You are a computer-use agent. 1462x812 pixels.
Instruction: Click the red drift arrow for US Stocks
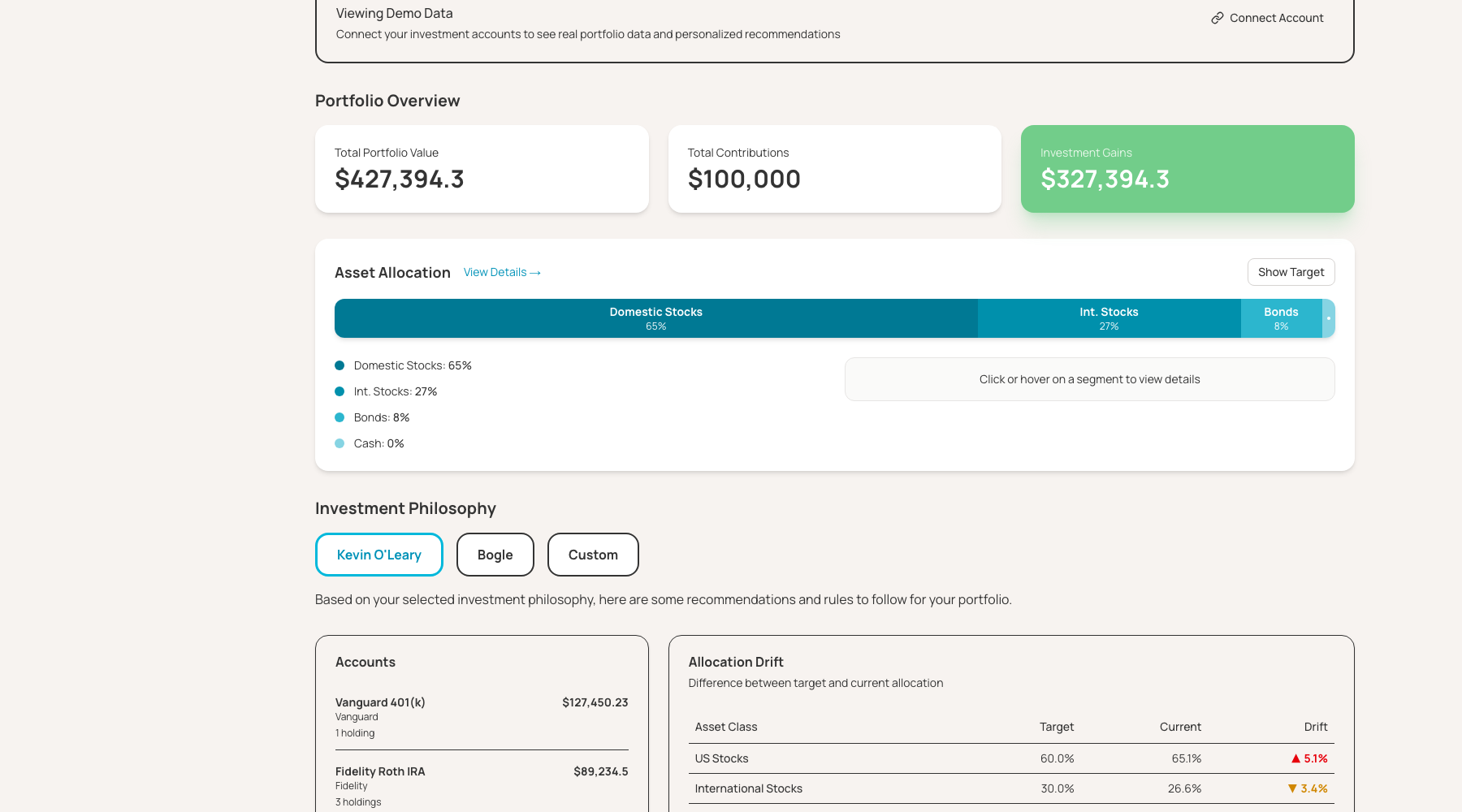[1295, 758]
